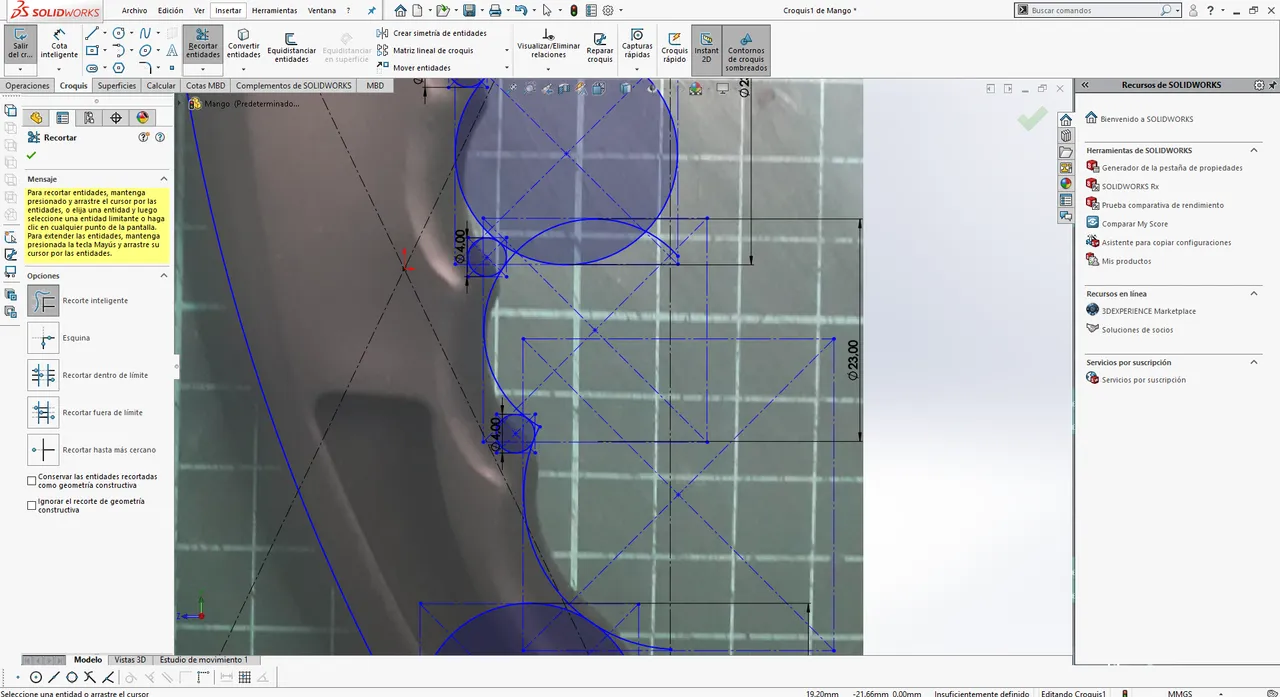Click Matriz lineal de croquis
The height and width of the screenshot is (697, 1280).
[x=425, y=50]
